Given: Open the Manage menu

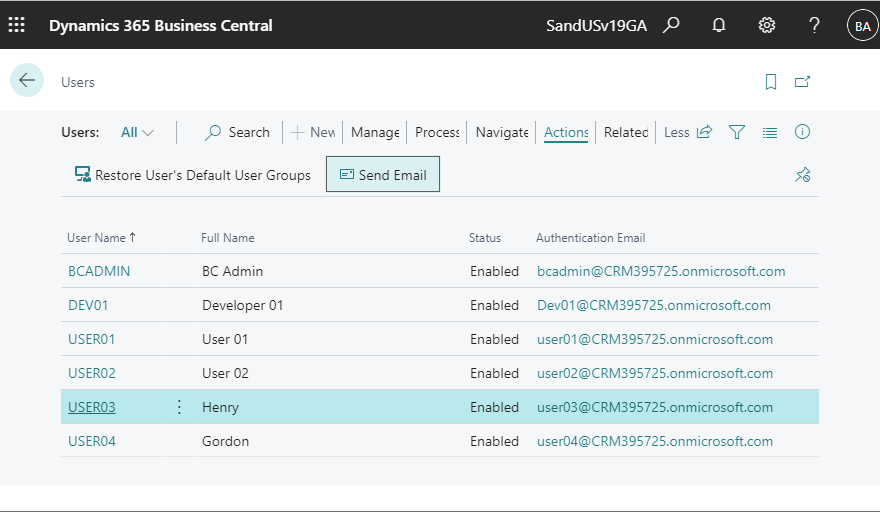Looking at the screenshot, I should [375, 132].
